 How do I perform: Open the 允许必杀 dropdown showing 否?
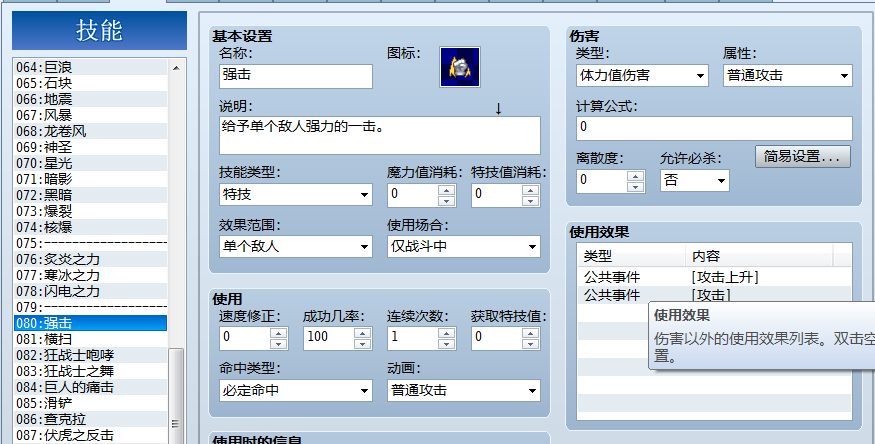pos(695,181)
